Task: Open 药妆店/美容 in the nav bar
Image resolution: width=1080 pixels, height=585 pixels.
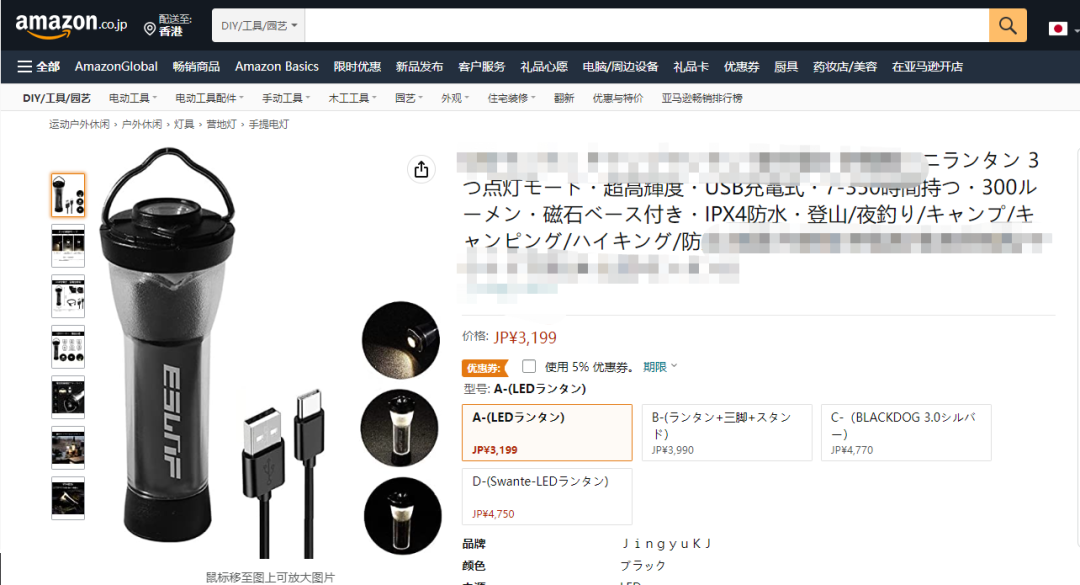Action: [845, 67]
